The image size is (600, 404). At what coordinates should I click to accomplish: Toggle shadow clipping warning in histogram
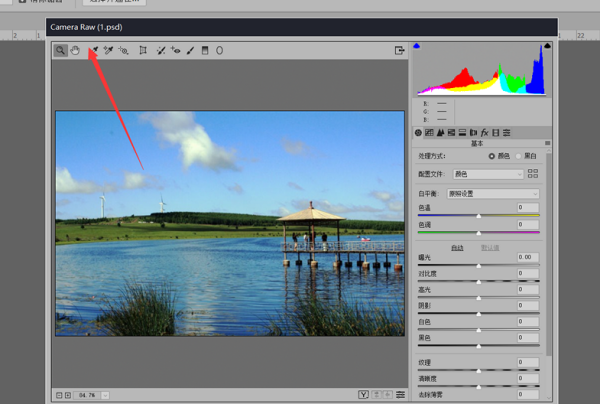pyautogui.click(x=418, y=46)
